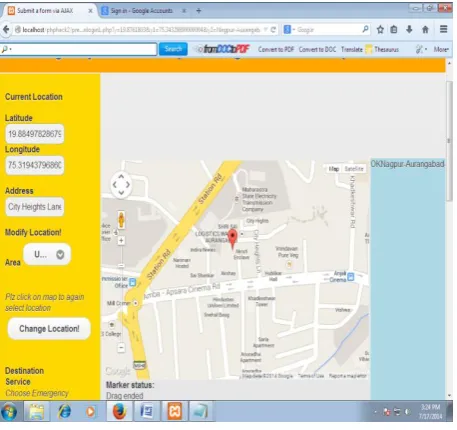Viewport: 457px width, 430px height.
Task: Open the toolbar More dropdown
Action: point(441,49)
